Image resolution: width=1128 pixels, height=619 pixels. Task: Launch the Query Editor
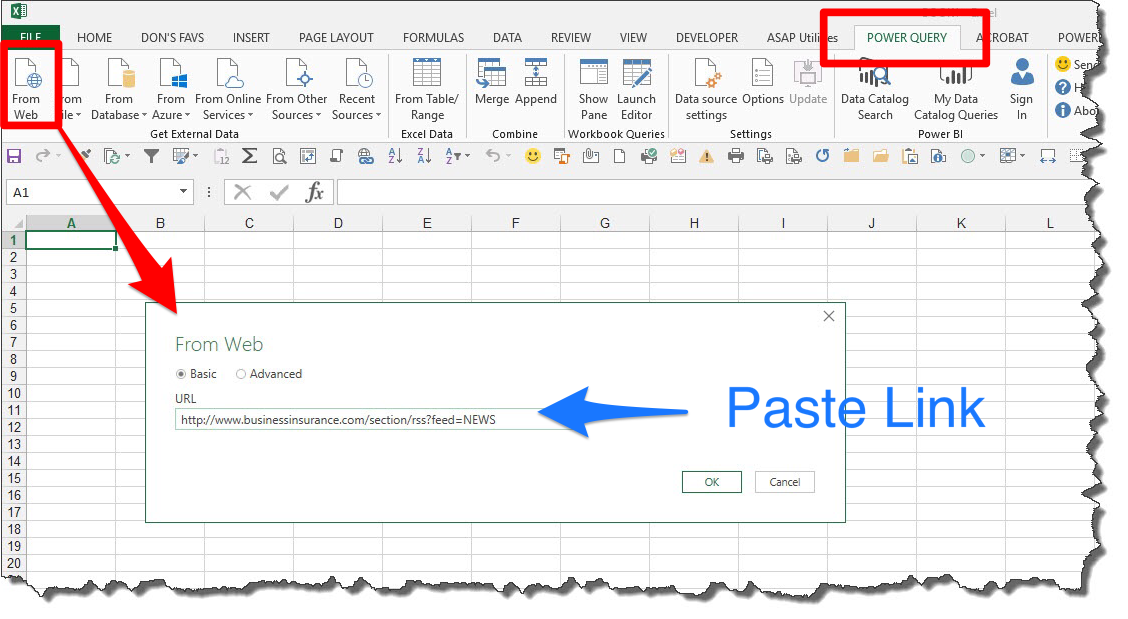coord(637,88)
